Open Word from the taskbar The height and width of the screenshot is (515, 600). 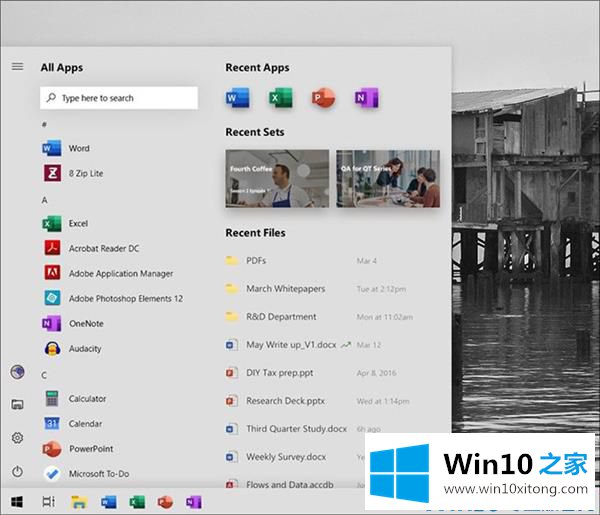[109, 502]
